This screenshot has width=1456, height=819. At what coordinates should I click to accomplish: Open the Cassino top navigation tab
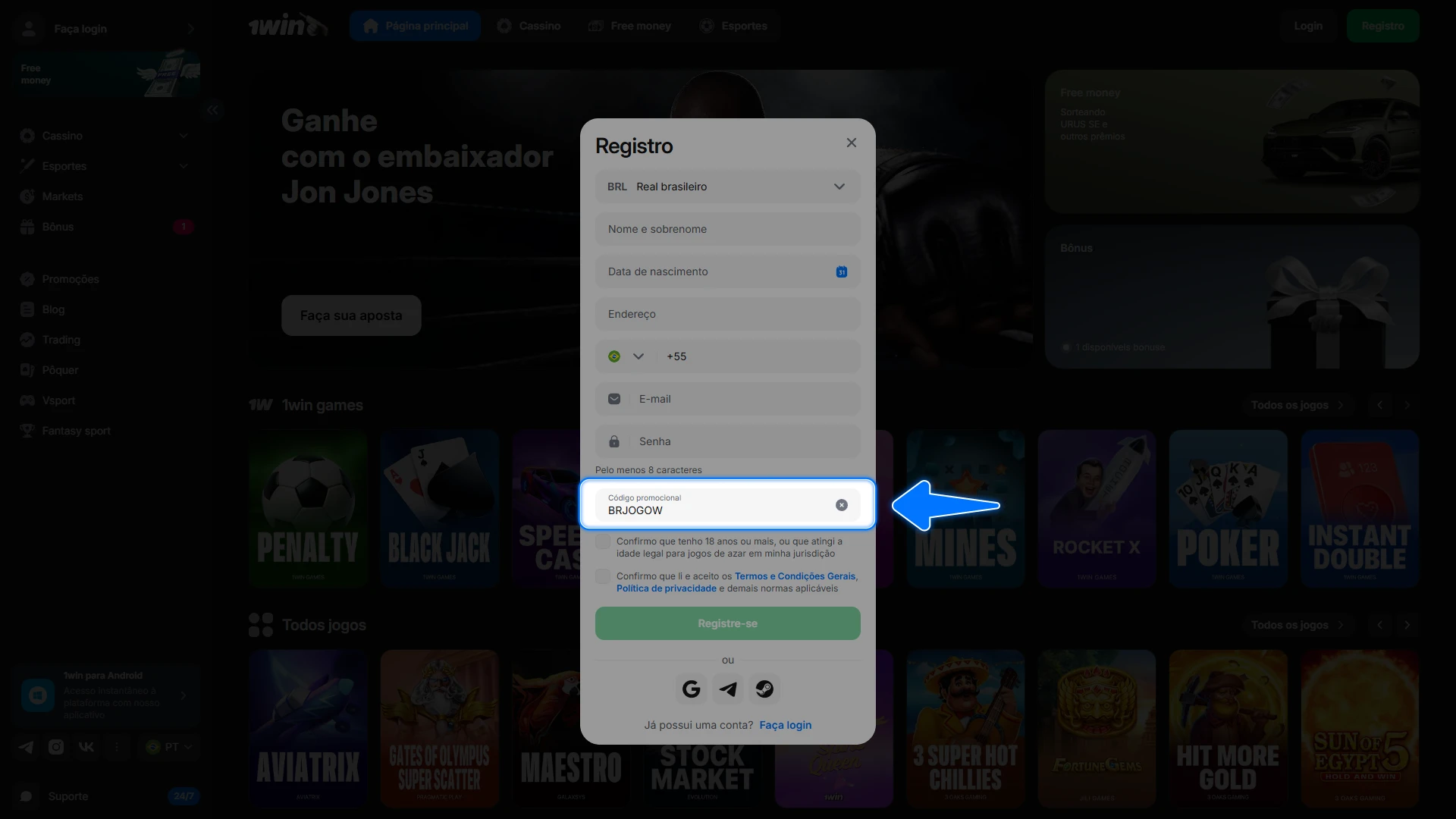click(529, 26)
